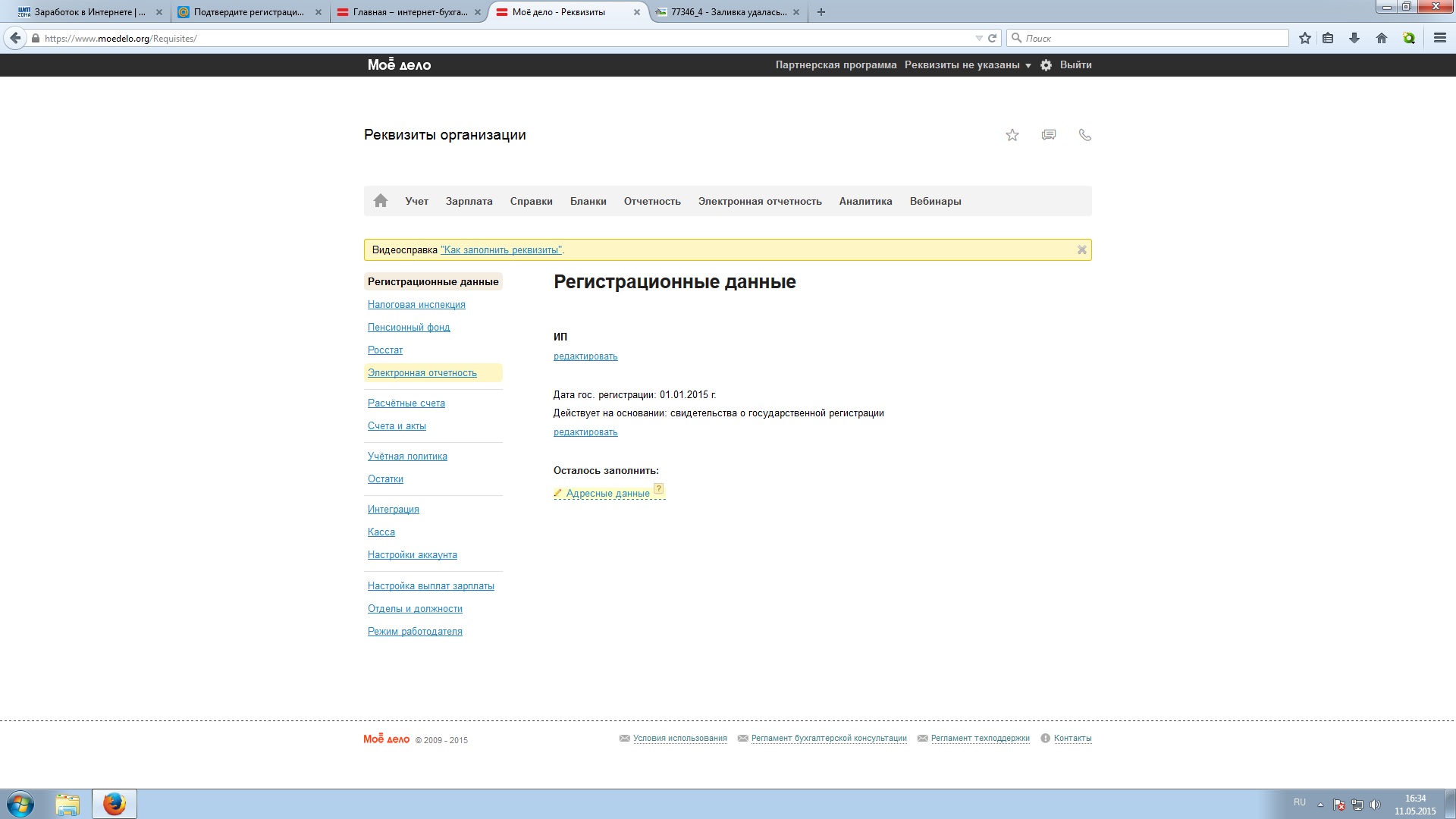Image resolution: width=1456 pixels, height=819 pixels.
Task: Open Firefox downloads arrow icon
Action: coord(1354,38)
